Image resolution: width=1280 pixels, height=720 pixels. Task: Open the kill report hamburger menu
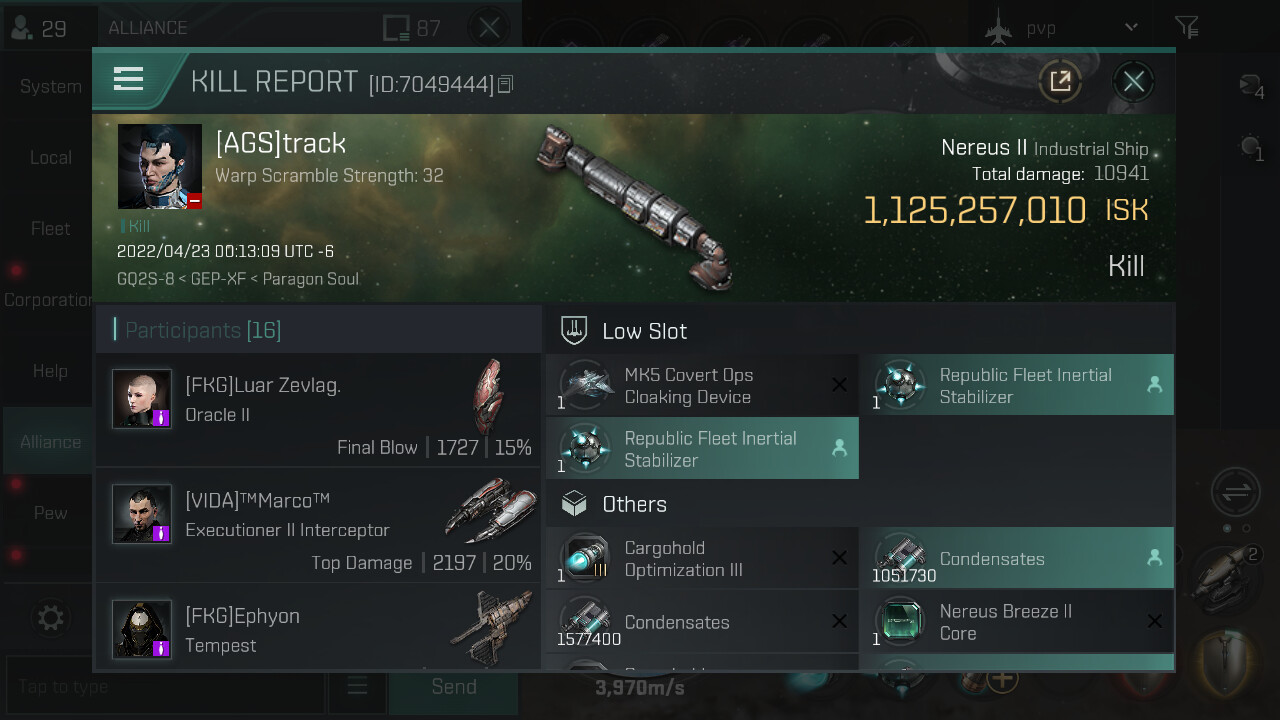(x=129, y=80)
